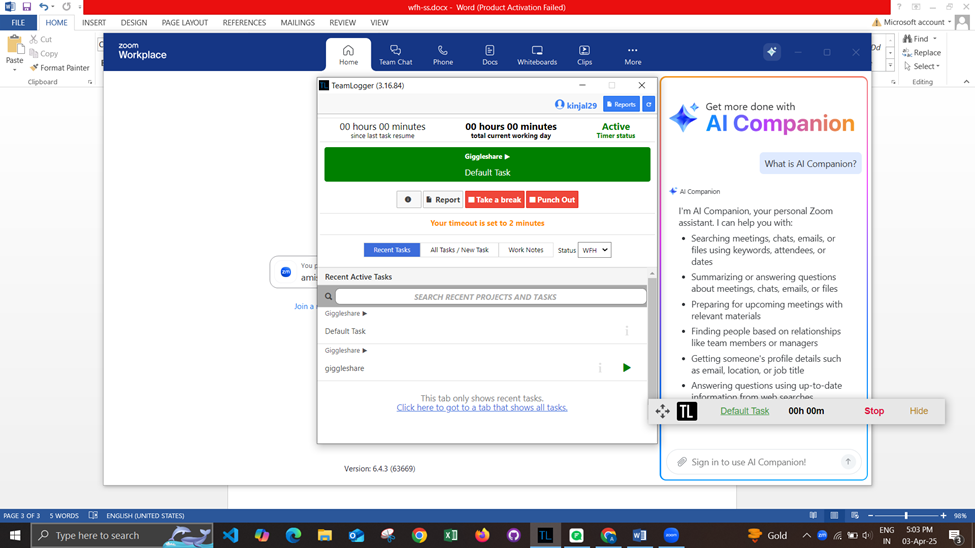Viewport: 975px width, 548px height.
Task: Open Reports in the TeamLogger header
Action: 621,104
